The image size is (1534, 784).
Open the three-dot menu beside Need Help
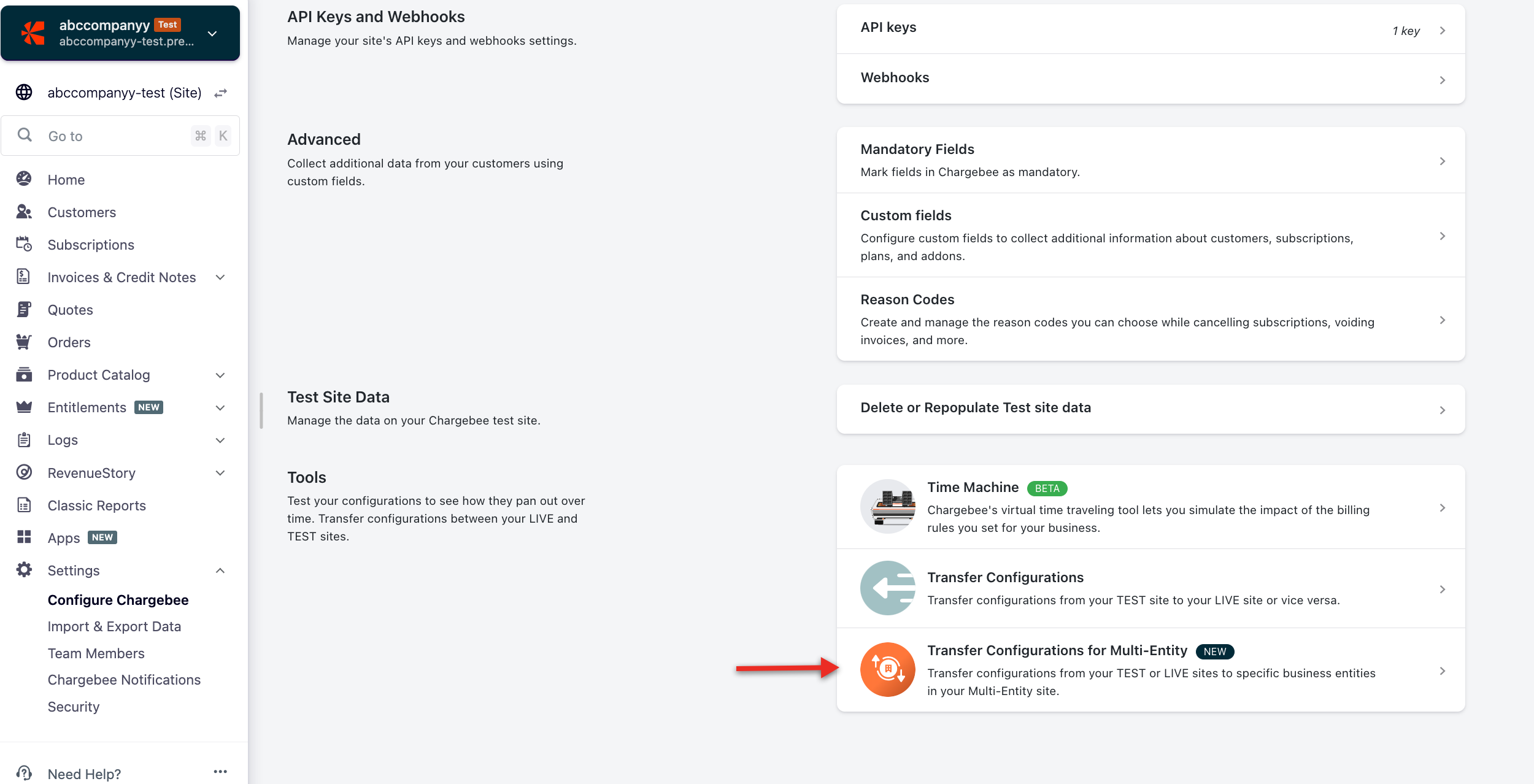point(220,772)
